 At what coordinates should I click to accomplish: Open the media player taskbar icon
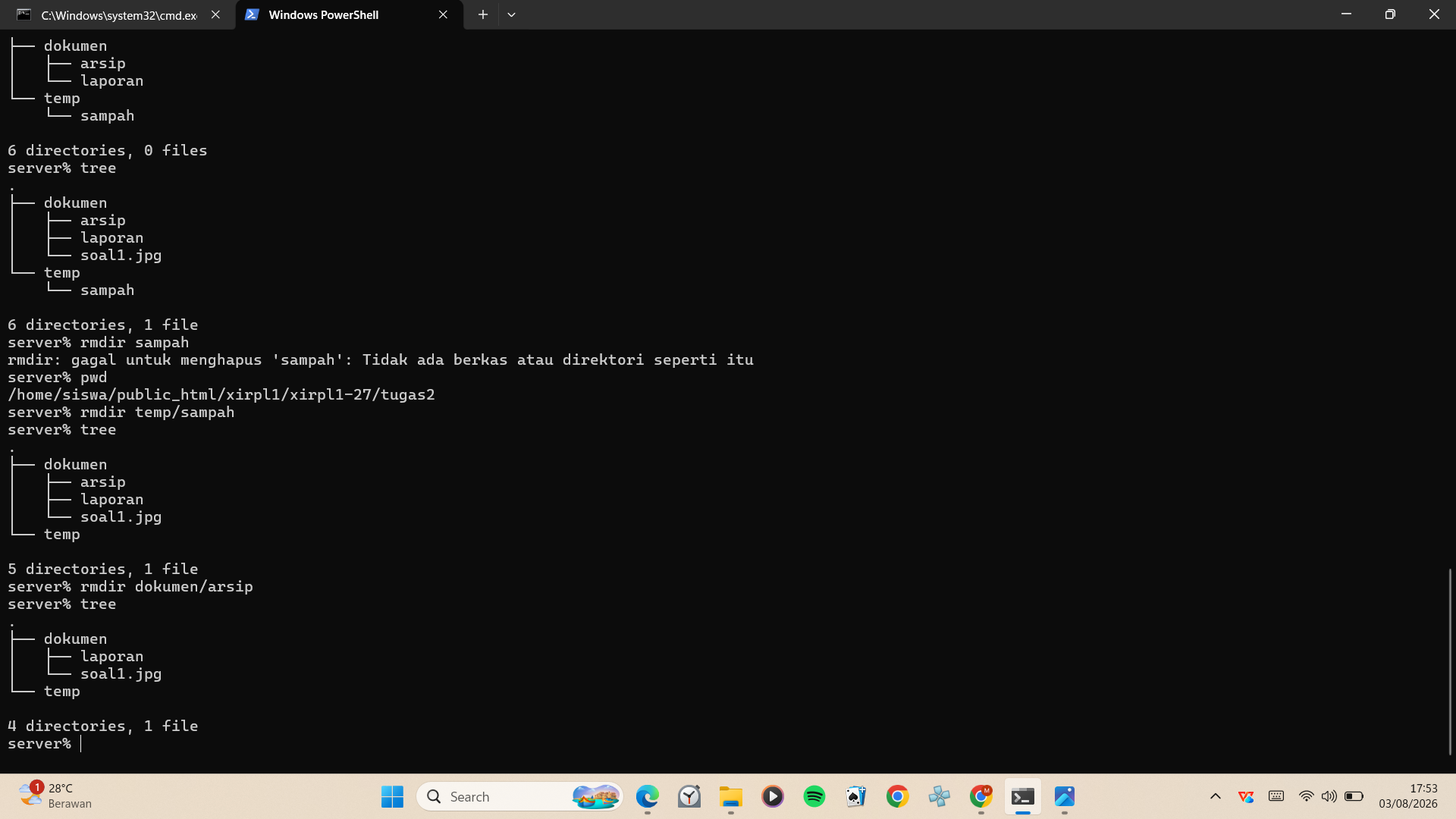(x=772, y=797)
